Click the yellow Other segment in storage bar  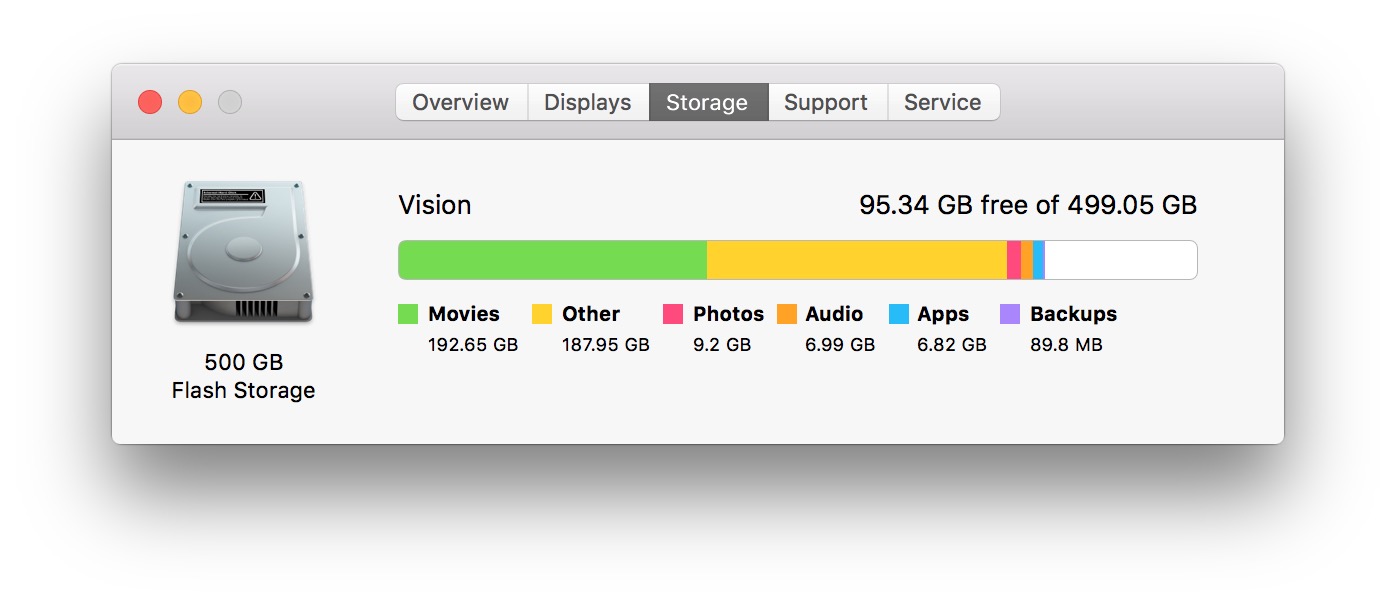[856, 260]
